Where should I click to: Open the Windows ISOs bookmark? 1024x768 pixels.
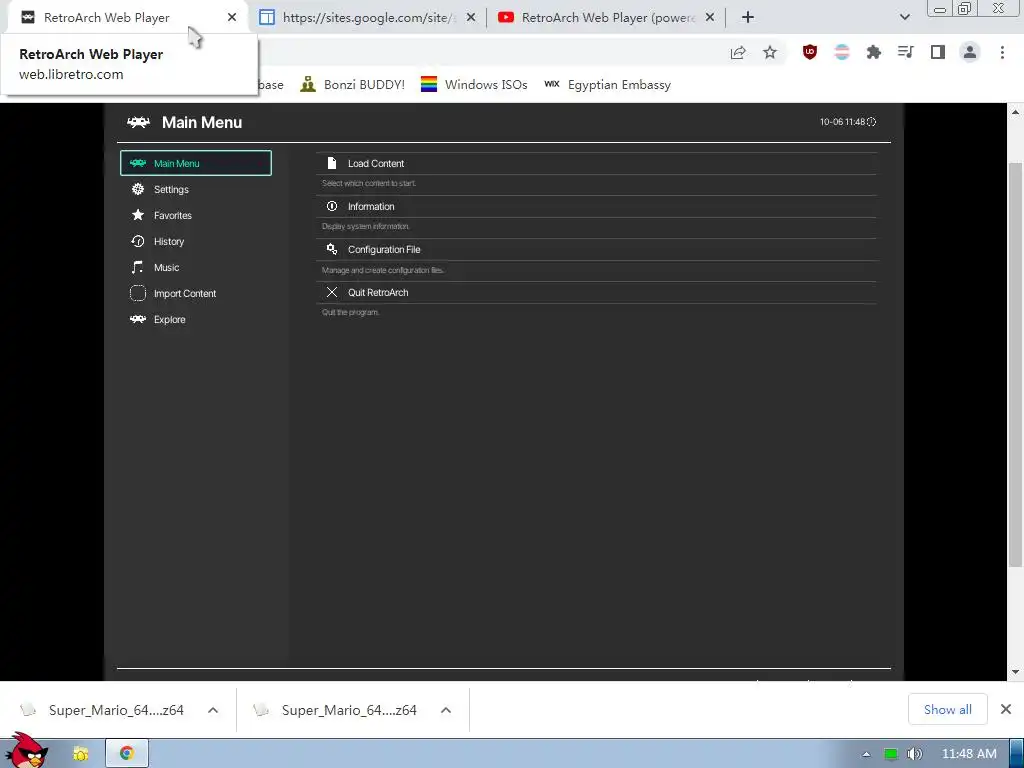coord(474,85)
